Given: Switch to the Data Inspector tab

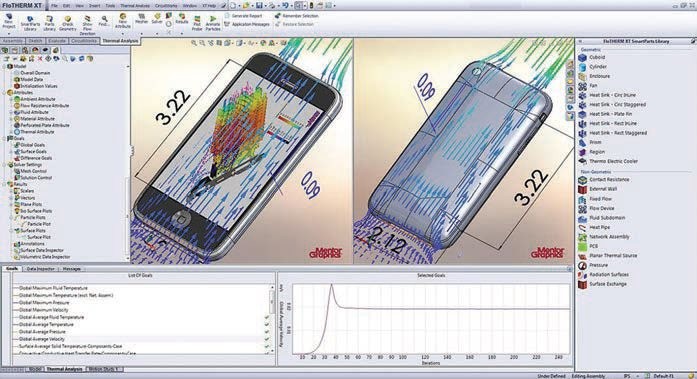Looking at the screenshot, I should pyautogui.click(x=40, y=269).
